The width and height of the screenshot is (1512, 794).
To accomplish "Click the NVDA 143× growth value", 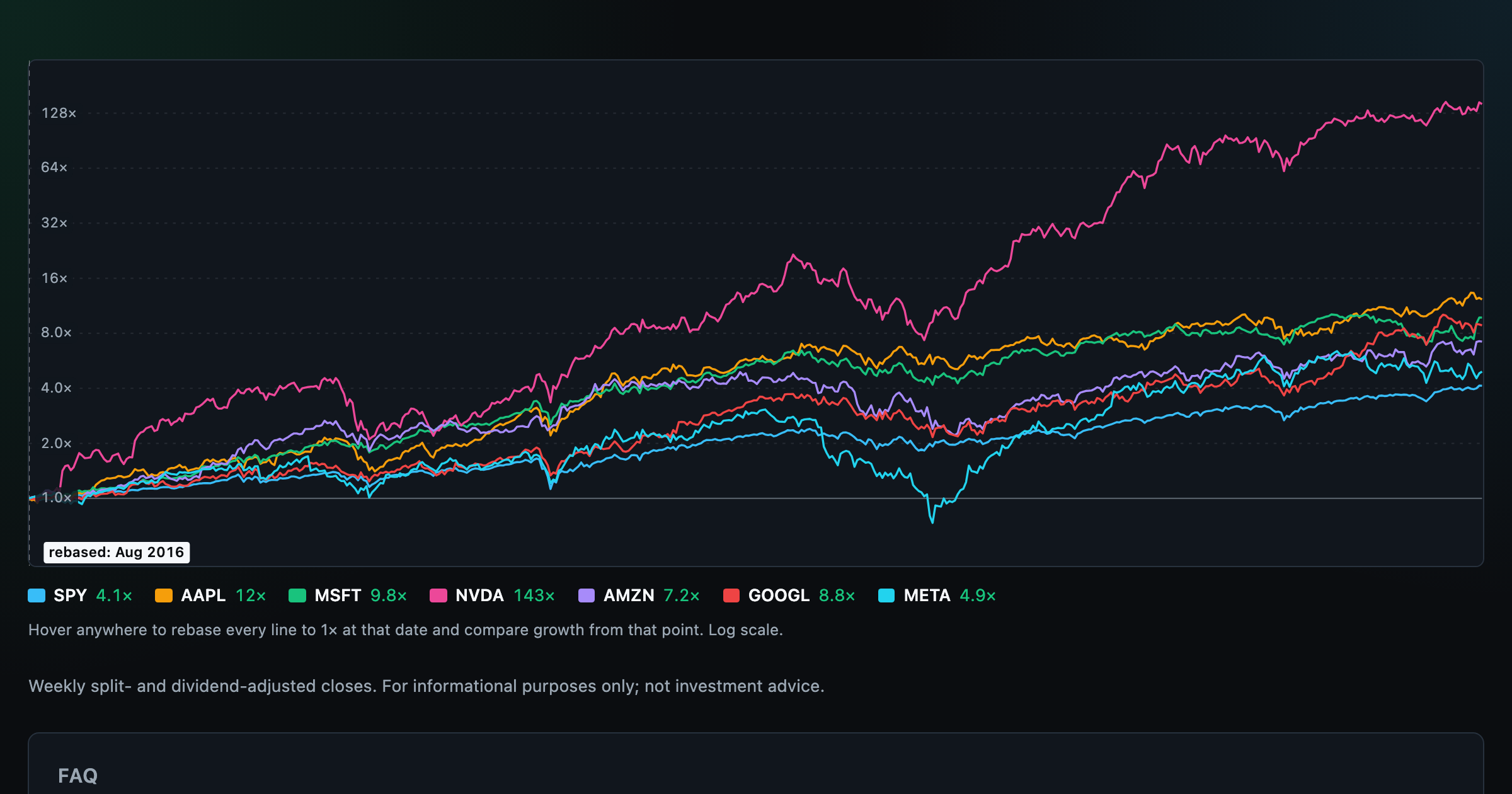I will pyautogui.click(x=534, y=595).
